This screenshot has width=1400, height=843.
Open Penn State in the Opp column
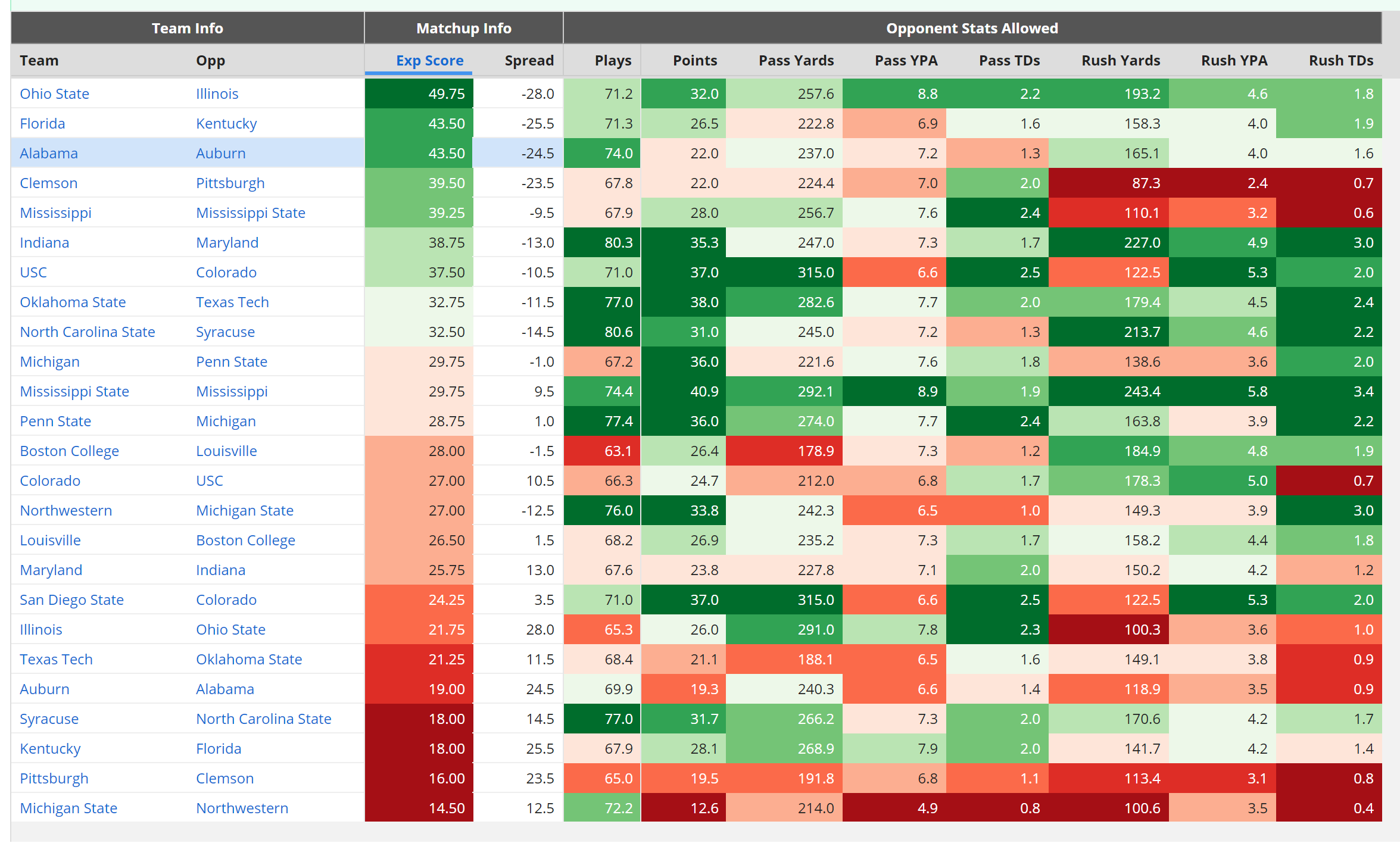click(x=231, y=361)
